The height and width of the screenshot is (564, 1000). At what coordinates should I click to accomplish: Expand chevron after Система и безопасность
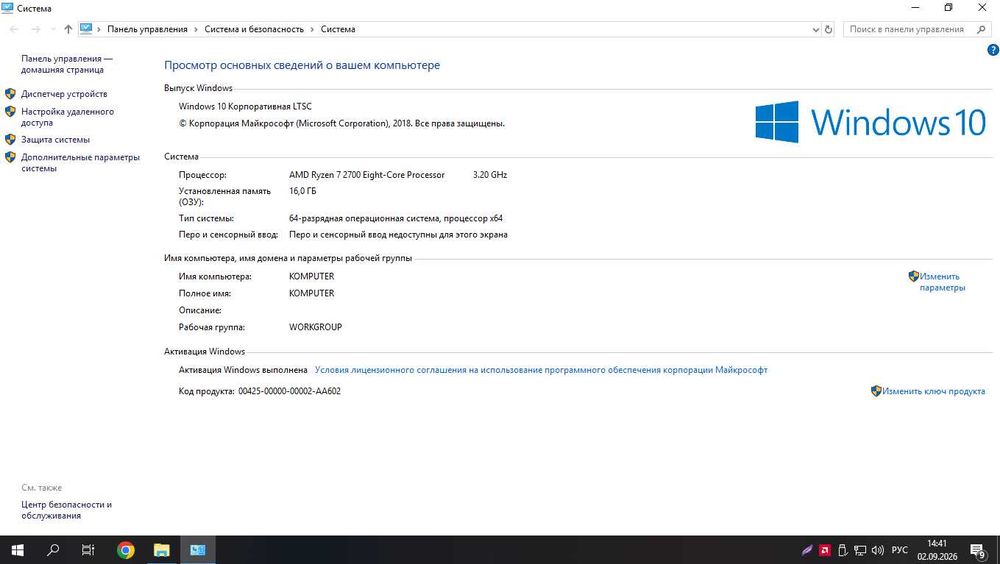(x=312, y=29)
